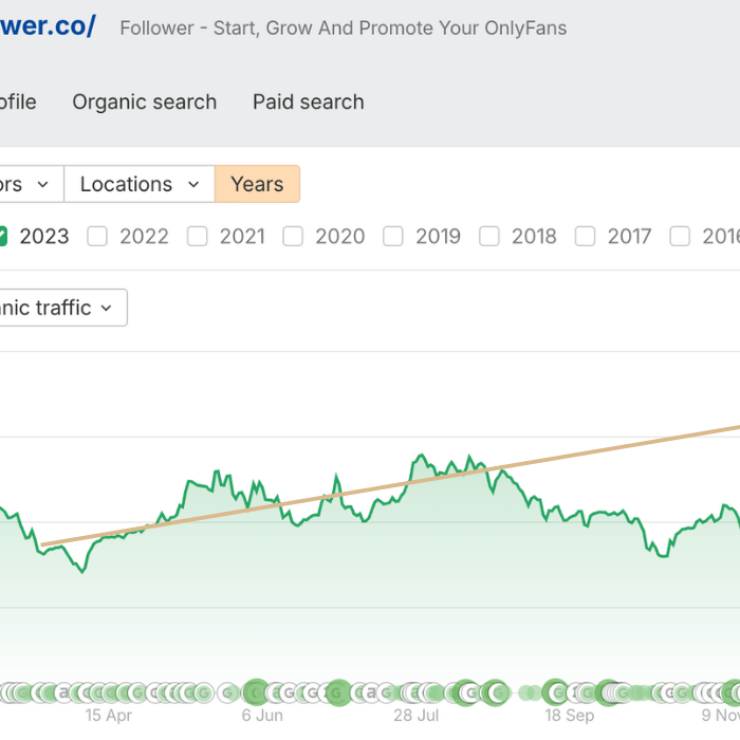Open the large green G marker above 18 Sep
The height and width of the screenshot is (740, 740).
(555, 692)
